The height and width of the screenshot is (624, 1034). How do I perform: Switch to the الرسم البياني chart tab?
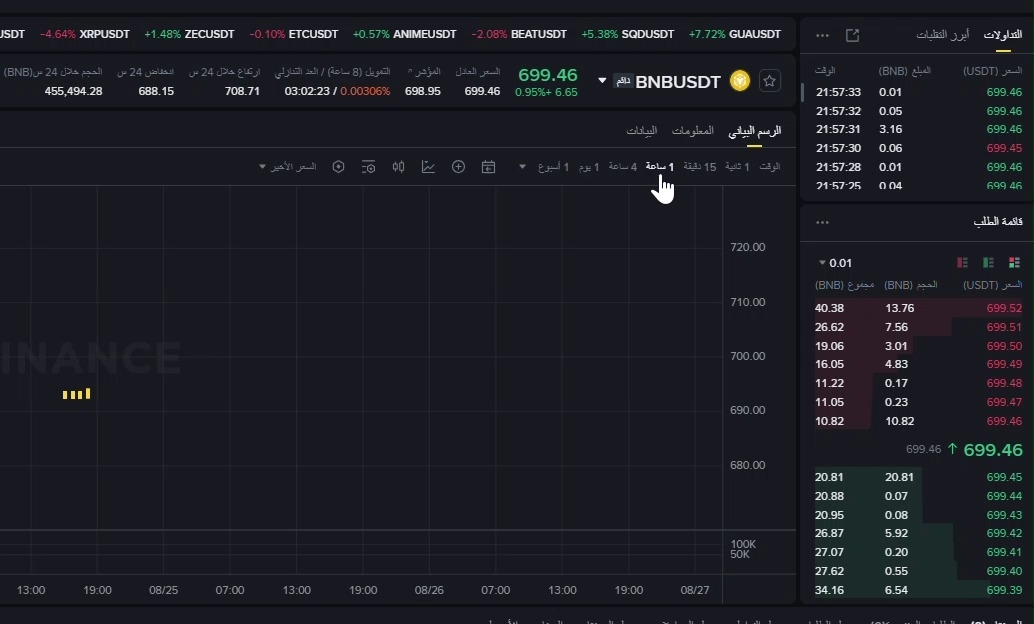click(x=754, y=131)
